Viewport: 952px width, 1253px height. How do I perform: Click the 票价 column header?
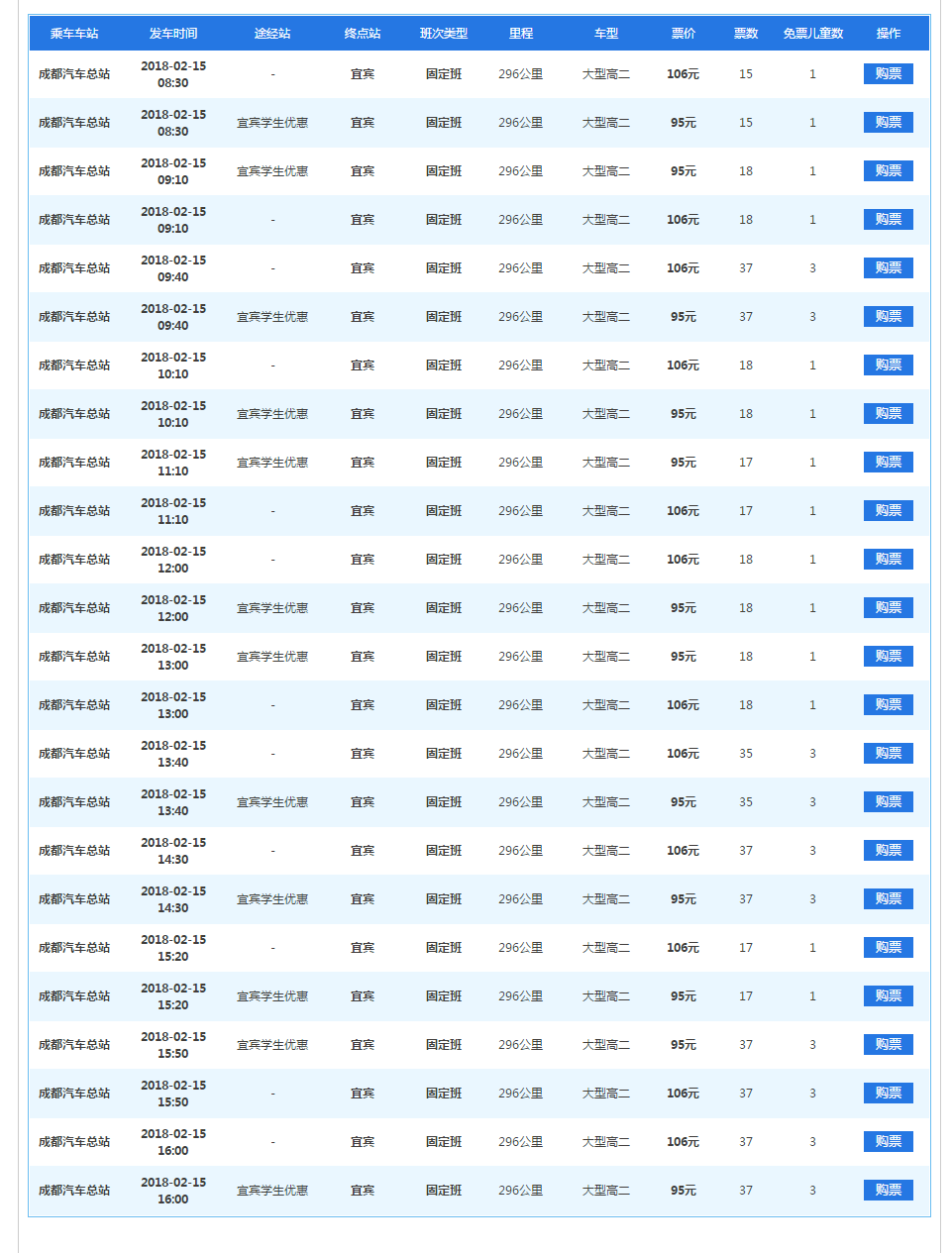tap(683, 34)
